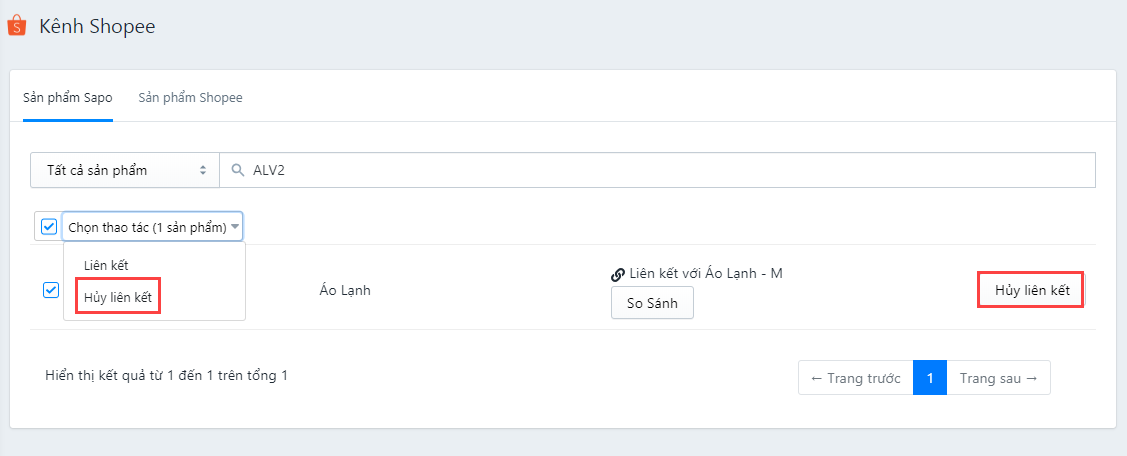
Task: Go to next page with Trang sau
Action: tap(998, 378)
